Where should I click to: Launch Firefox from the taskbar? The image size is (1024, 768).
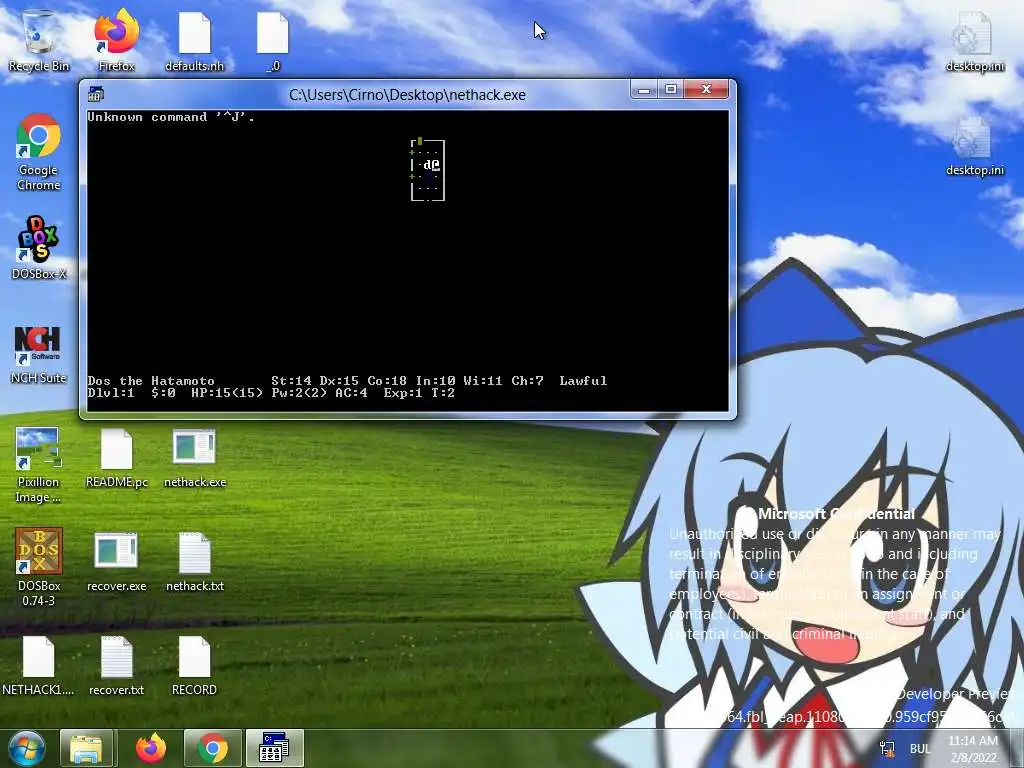150,748
